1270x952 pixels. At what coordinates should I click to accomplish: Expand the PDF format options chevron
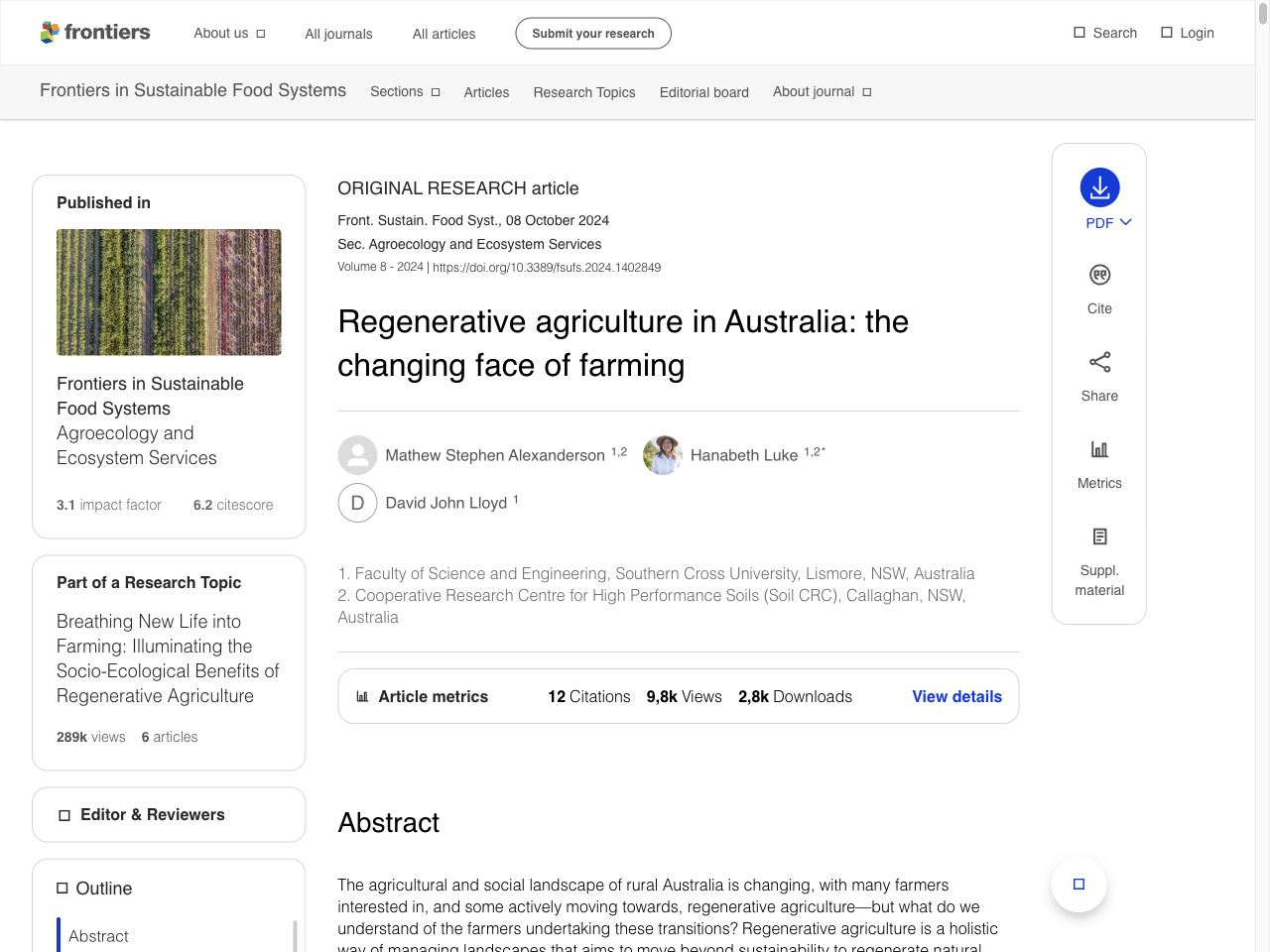(x=1124, y=222)
